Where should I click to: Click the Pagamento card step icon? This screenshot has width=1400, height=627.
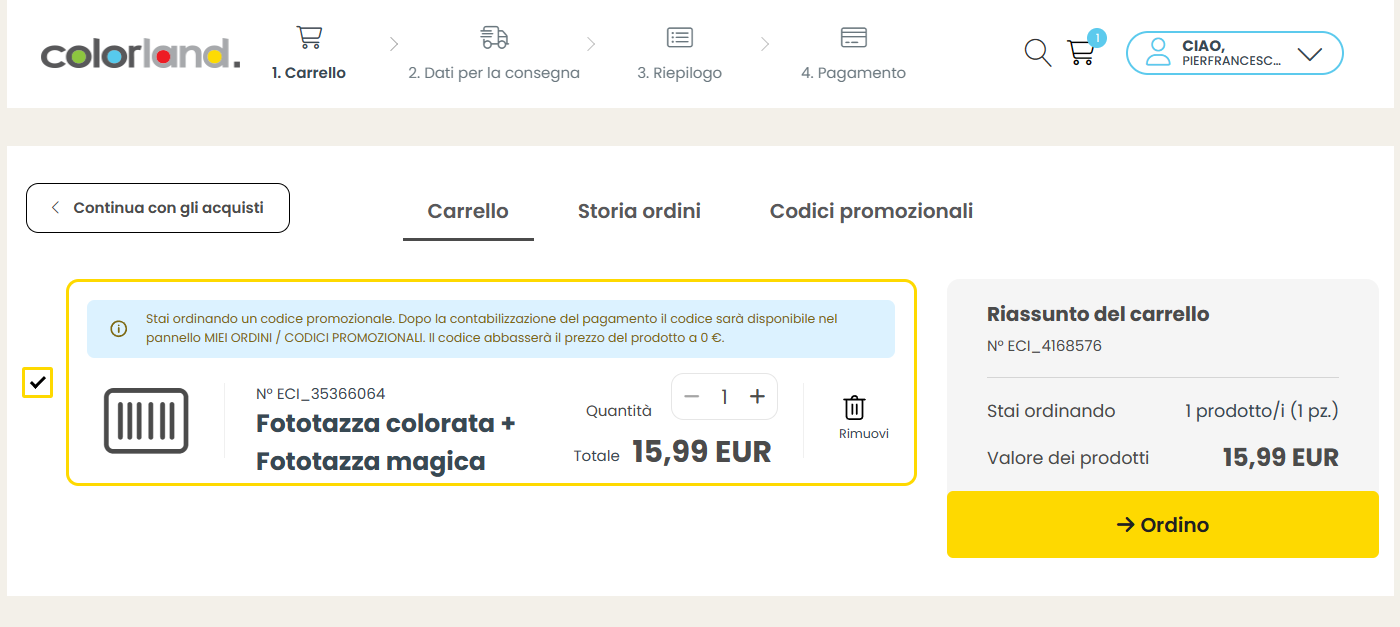[x=853, y=38]
